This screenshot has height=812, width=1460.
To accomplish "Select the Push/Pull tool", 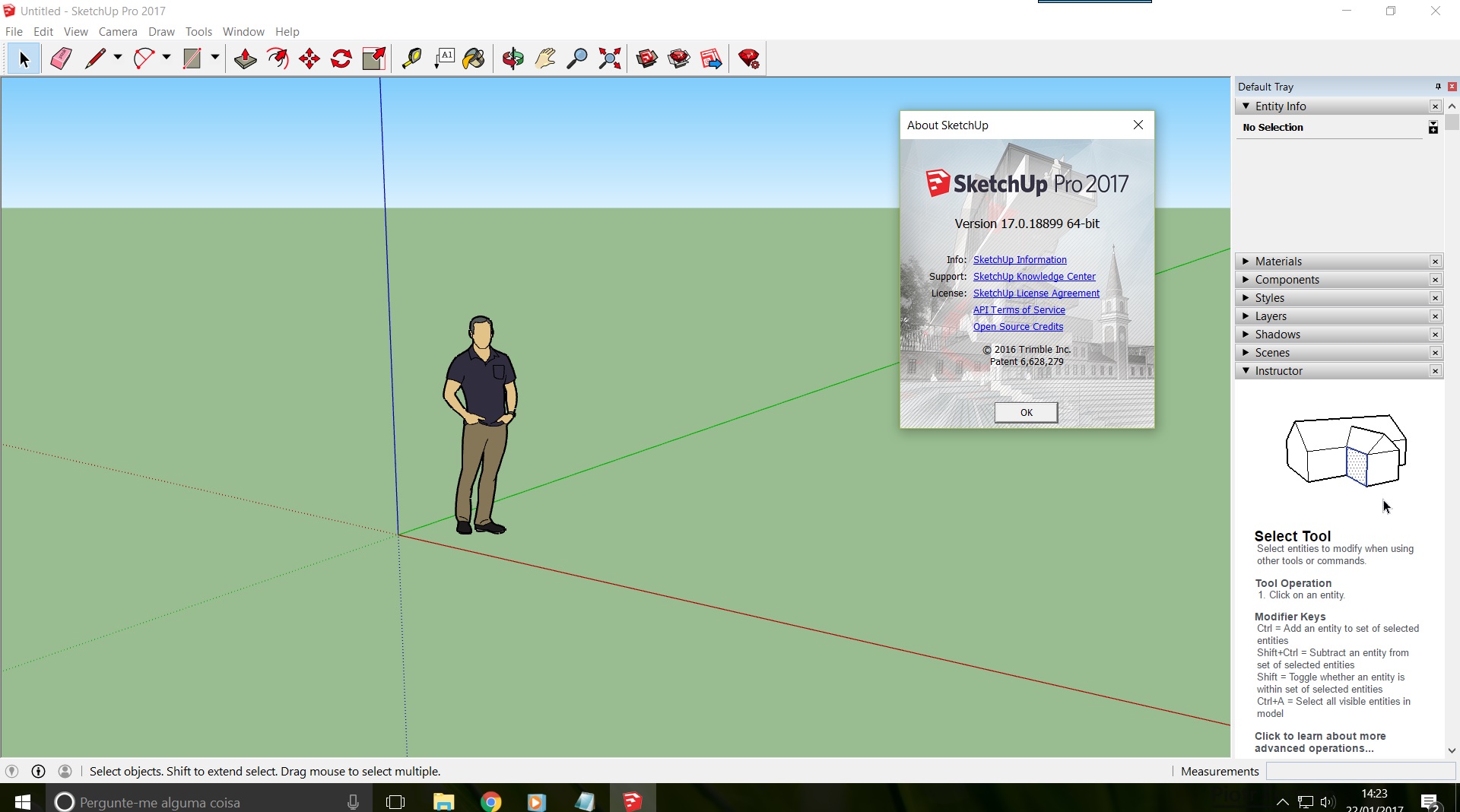I will 245,59.
